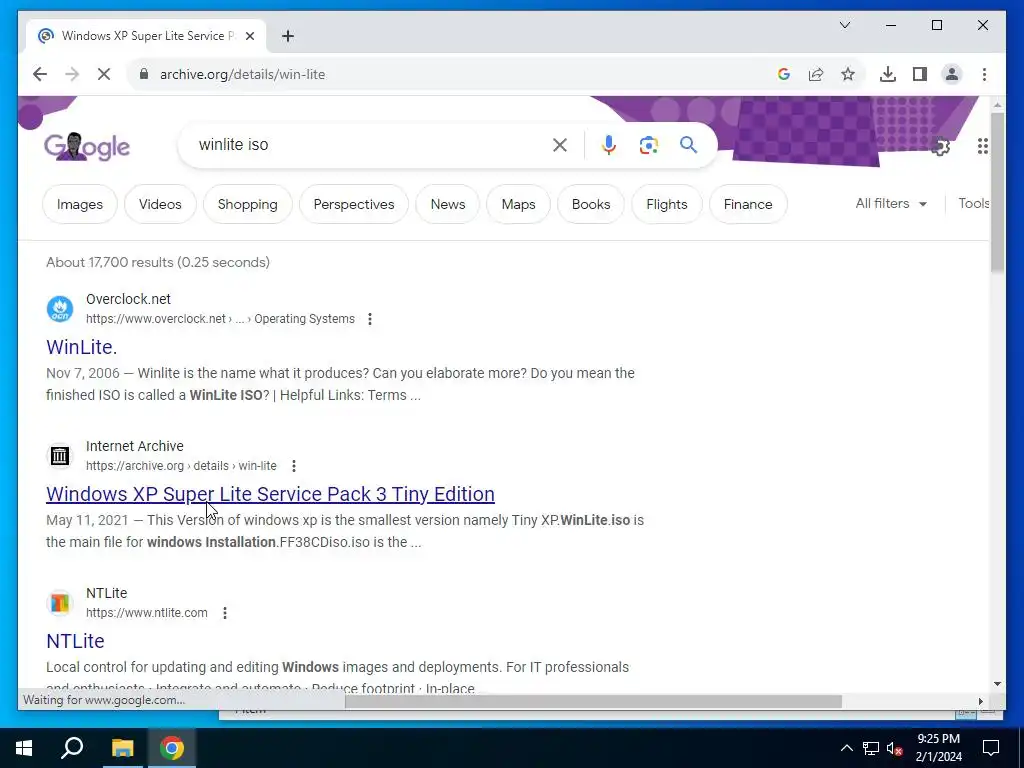The image size is (1024, 768).
Task: Click the address bar URL
Action: coord(242,74)
